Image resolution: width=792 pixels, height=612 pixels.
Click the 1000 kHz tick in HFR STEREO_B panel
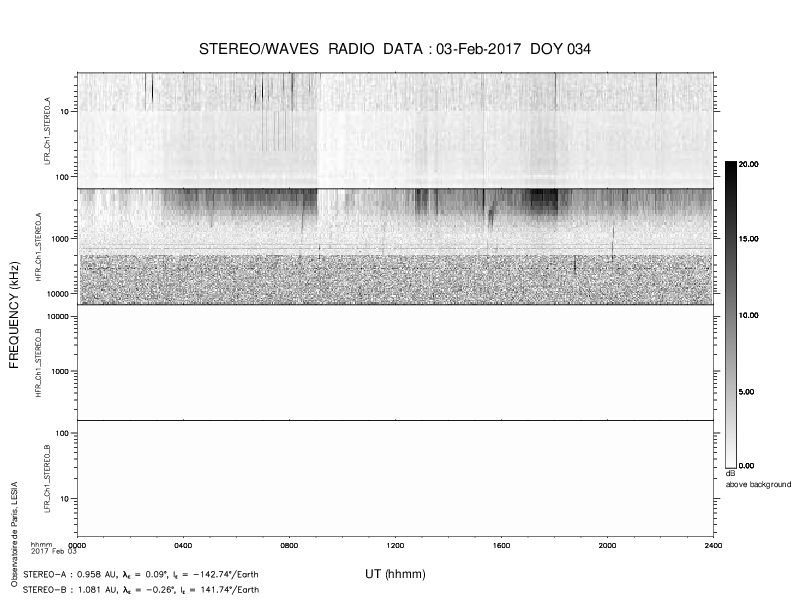click(x=61, y=372)
